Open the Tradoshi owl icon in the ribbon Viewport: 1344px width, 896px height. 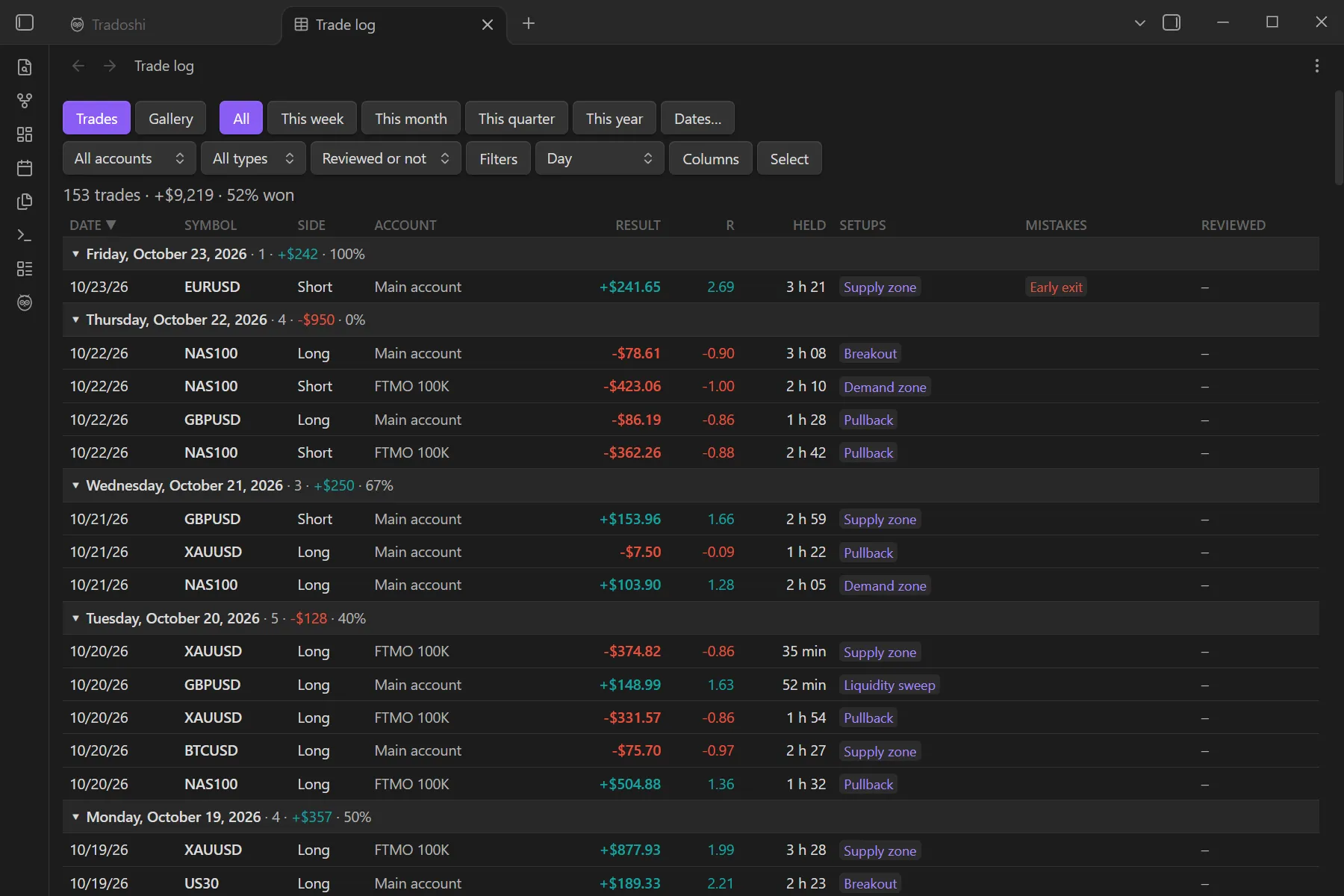tap(25, 302)
